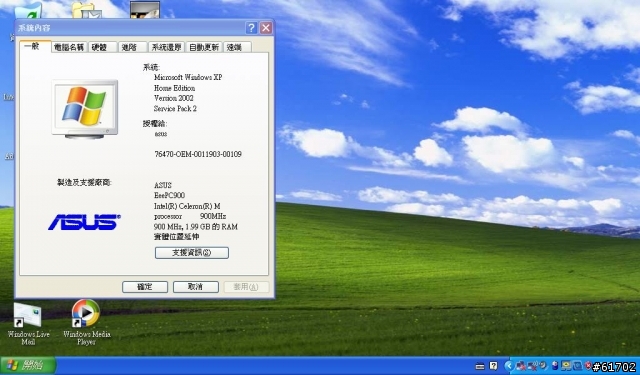Click the 'Version 2002' text
Image resolution: width=640 pixels, height=375 pixels.
tap(173, 98)
